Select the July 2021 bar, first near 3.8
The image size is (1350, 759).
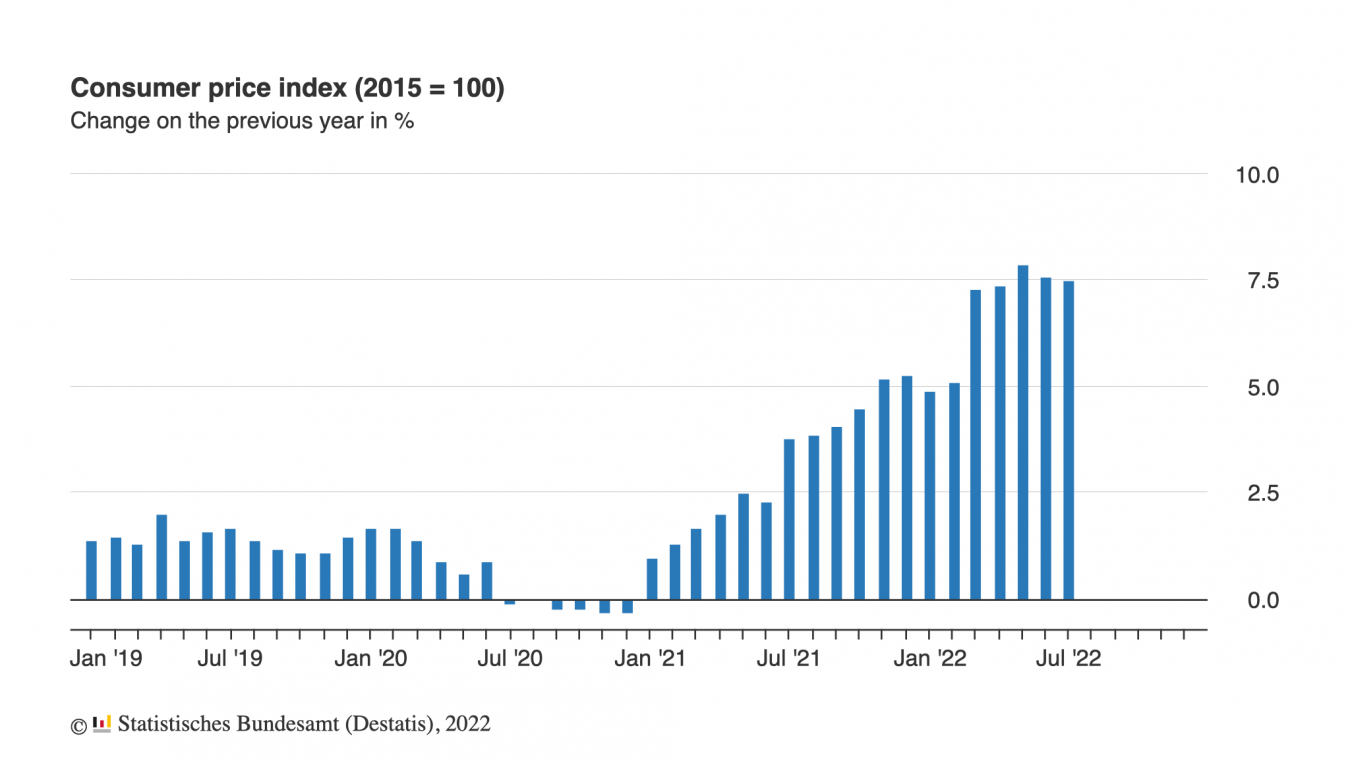[789, 519]
